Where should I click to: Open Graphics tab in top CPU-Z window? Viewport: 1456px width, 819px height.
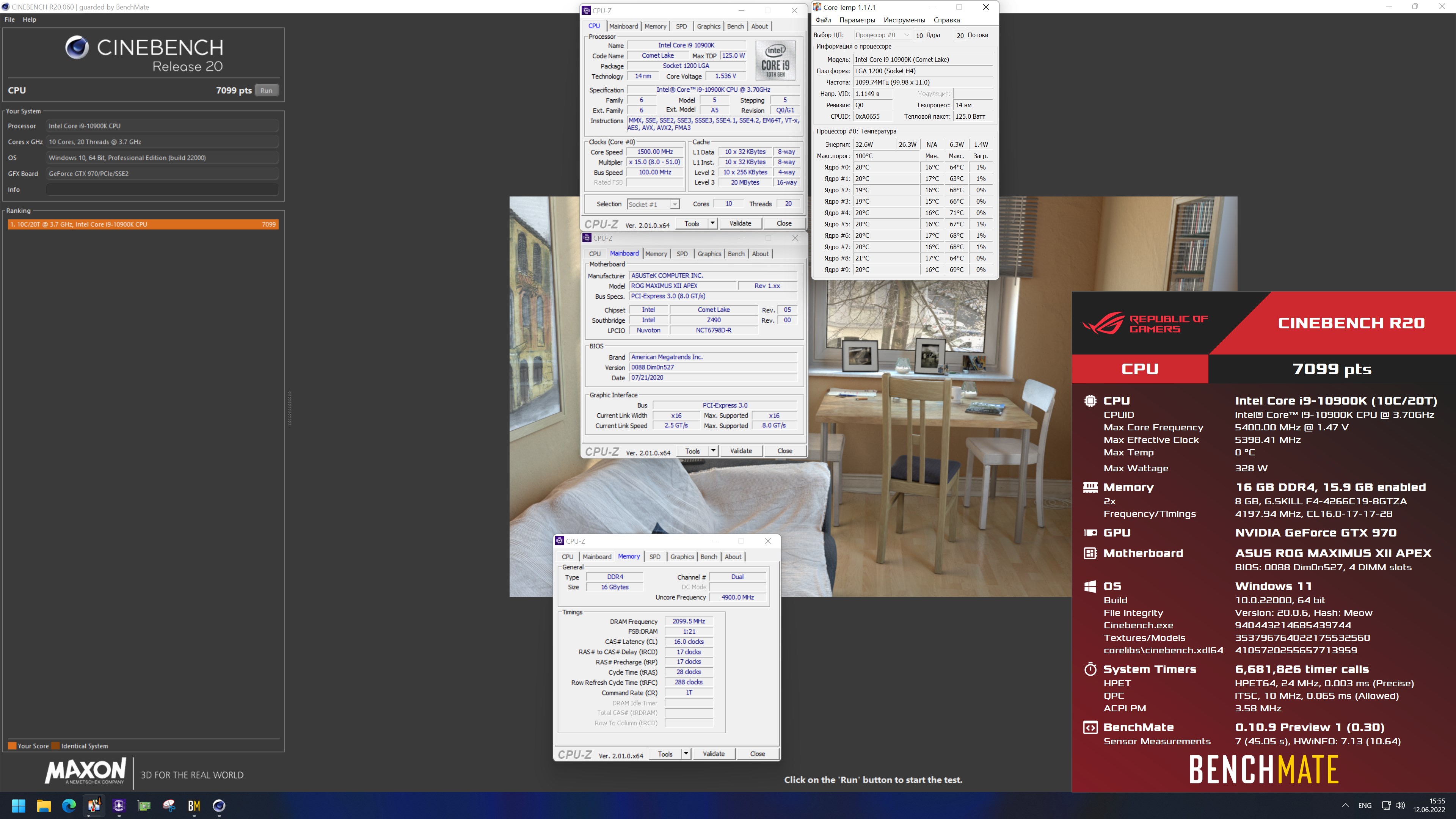(708, 26)
